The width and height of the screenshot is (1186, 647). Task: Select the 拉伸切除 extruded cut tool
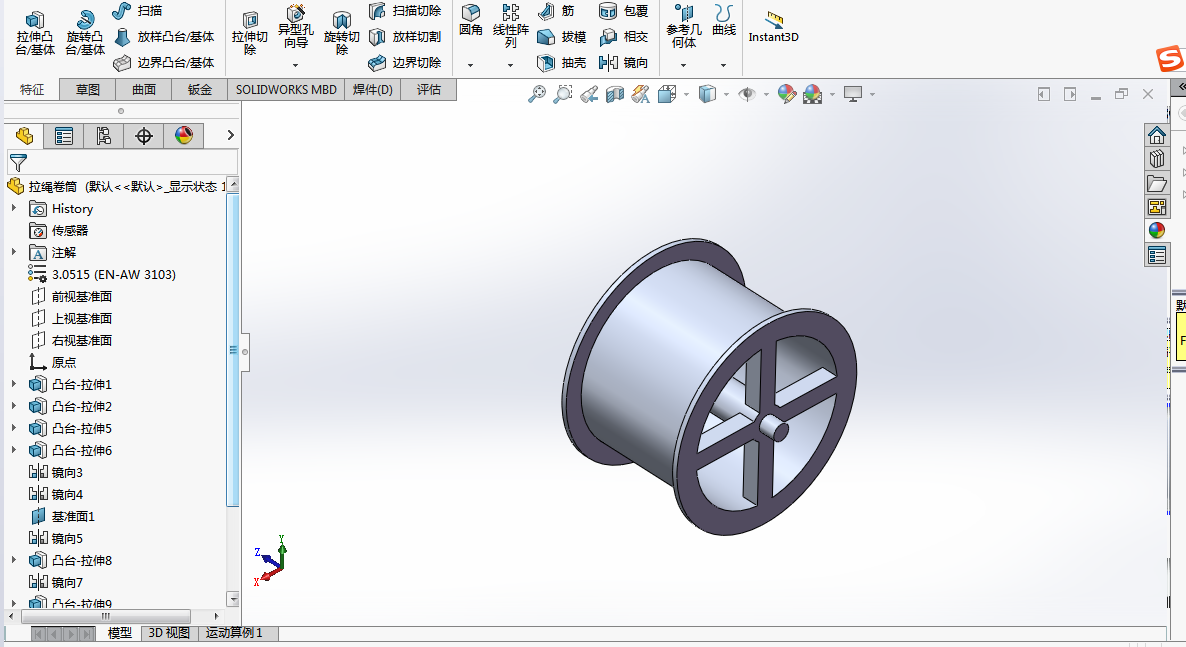[250, 33]
